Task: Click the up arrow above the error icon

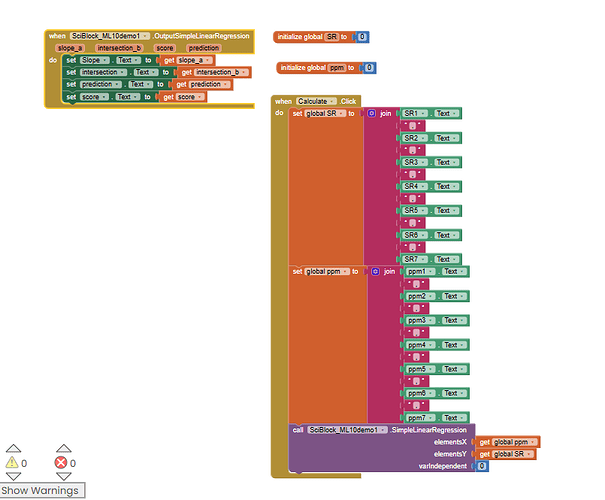Action: (64, 449)
